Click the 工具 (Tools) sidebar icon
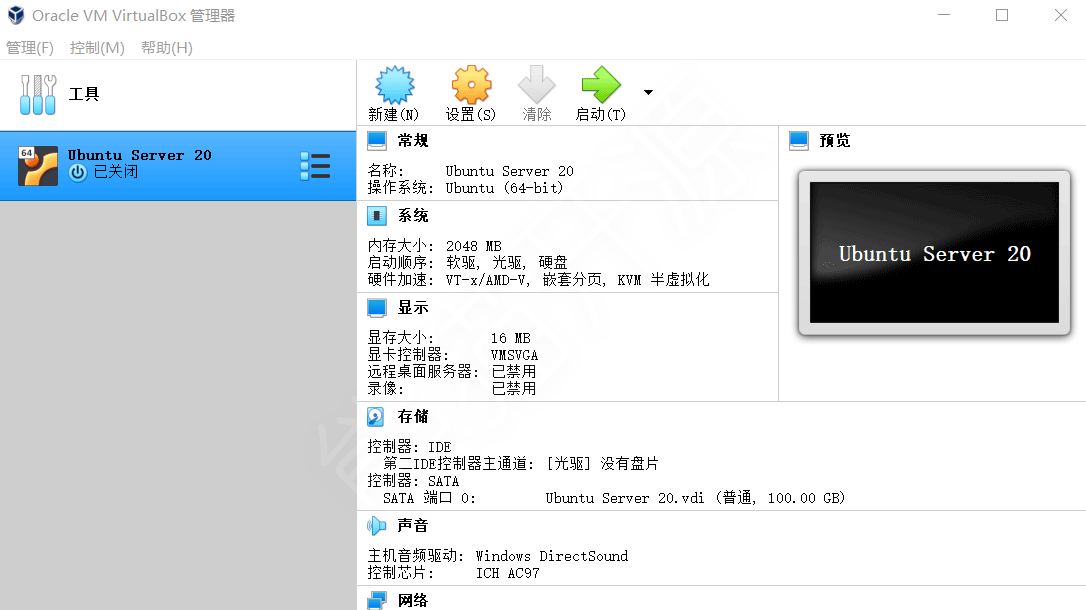The height and width of the screenshot is (610, 1086). (x=37, y=95)
